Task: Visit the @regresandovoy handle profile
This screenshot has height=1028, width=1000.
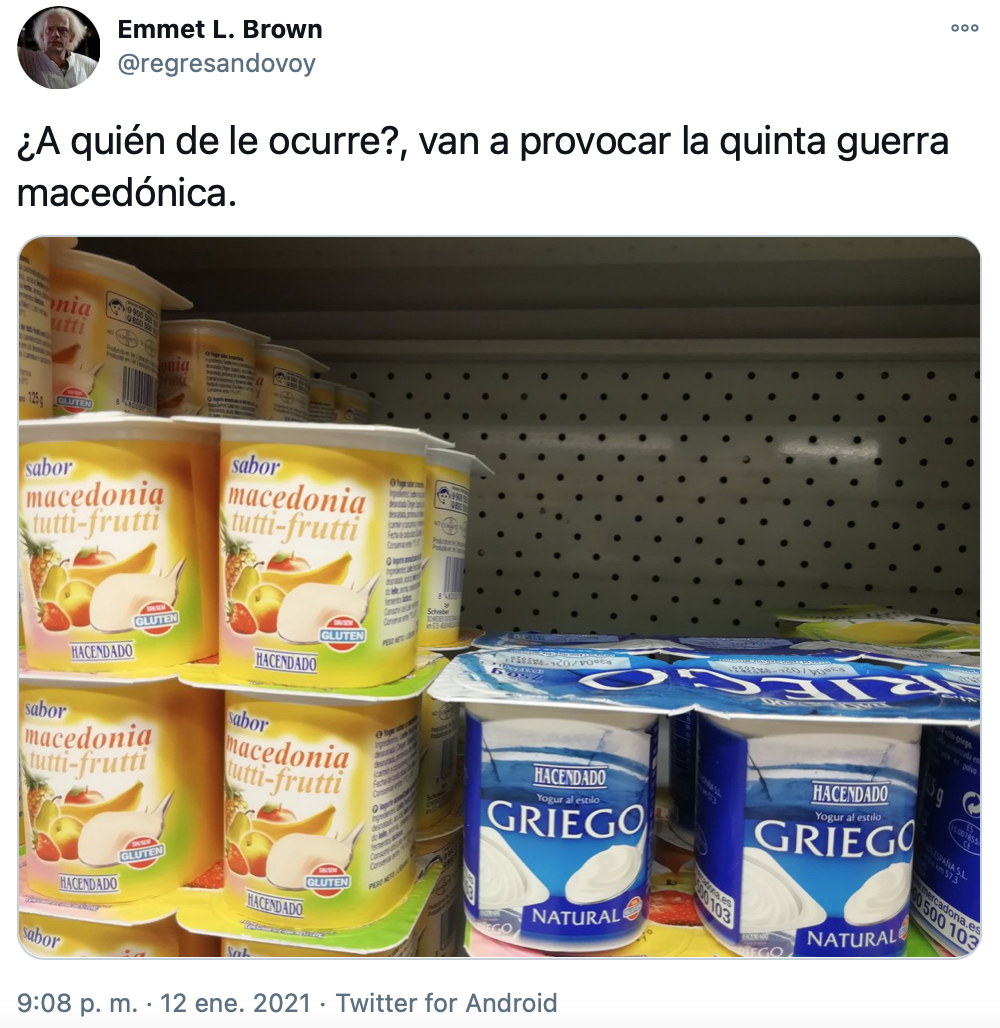Action: [216, 64]
